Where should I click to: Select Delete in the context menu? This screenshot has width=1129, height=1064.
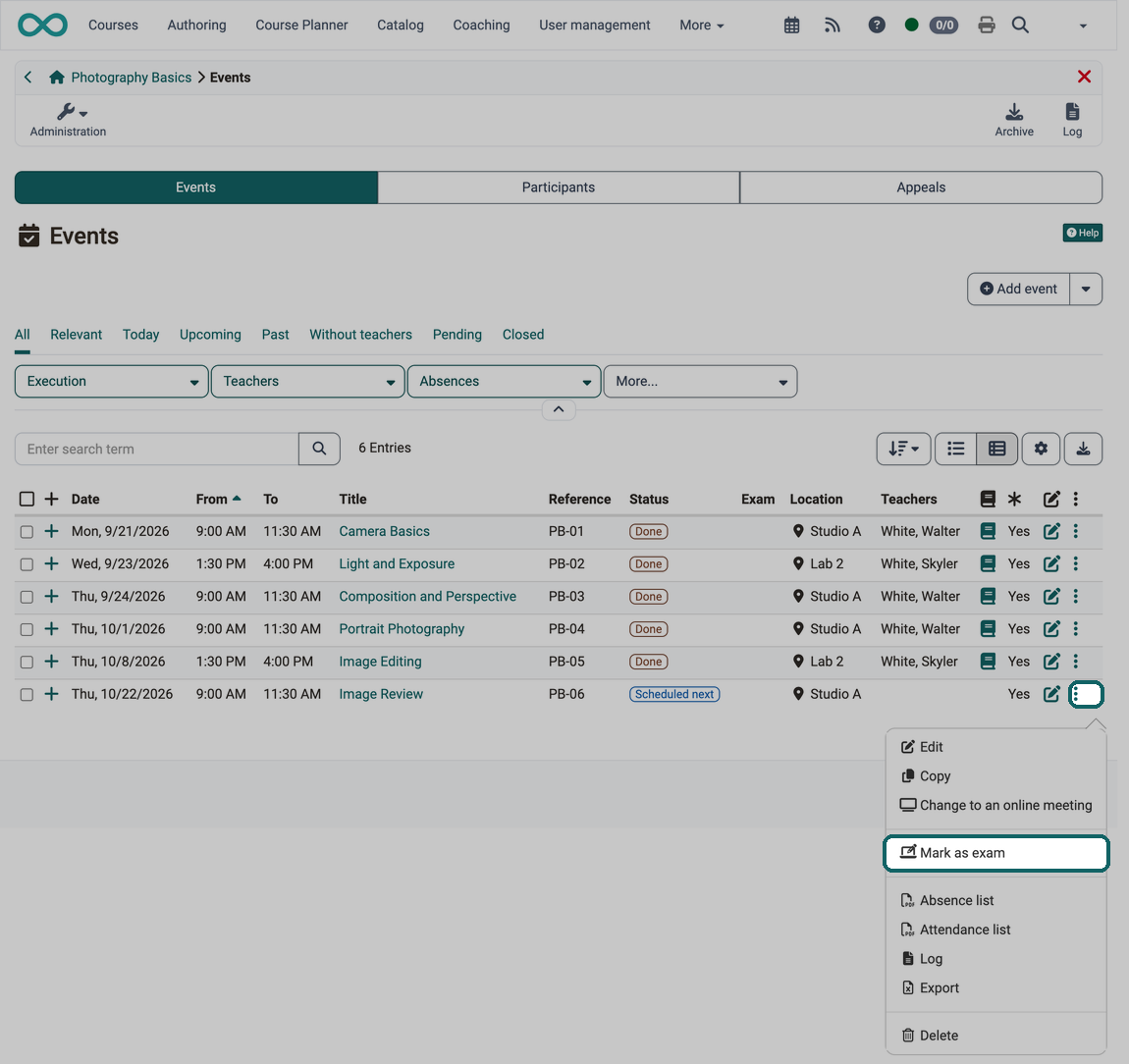(x=995, y=1036)
